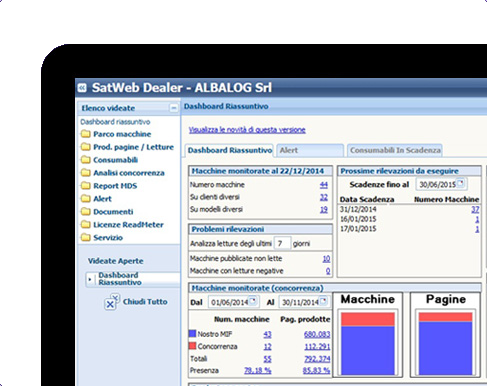Click the giorni input field showing 7

(x=282, y=243)
